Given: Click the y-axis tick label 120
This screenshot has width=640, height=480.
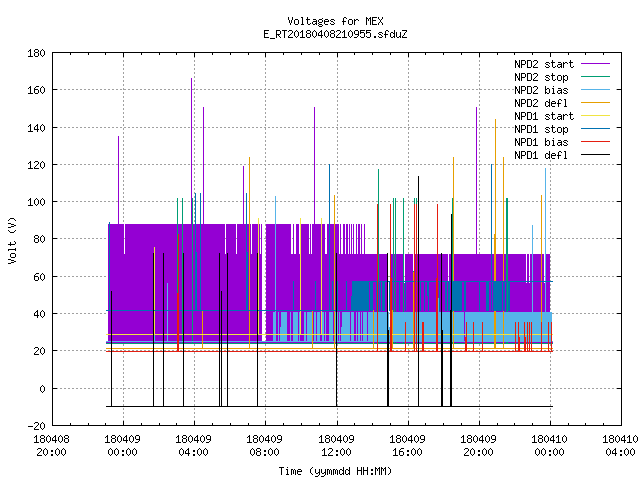Looking at the screenshot, I should 36,165.
